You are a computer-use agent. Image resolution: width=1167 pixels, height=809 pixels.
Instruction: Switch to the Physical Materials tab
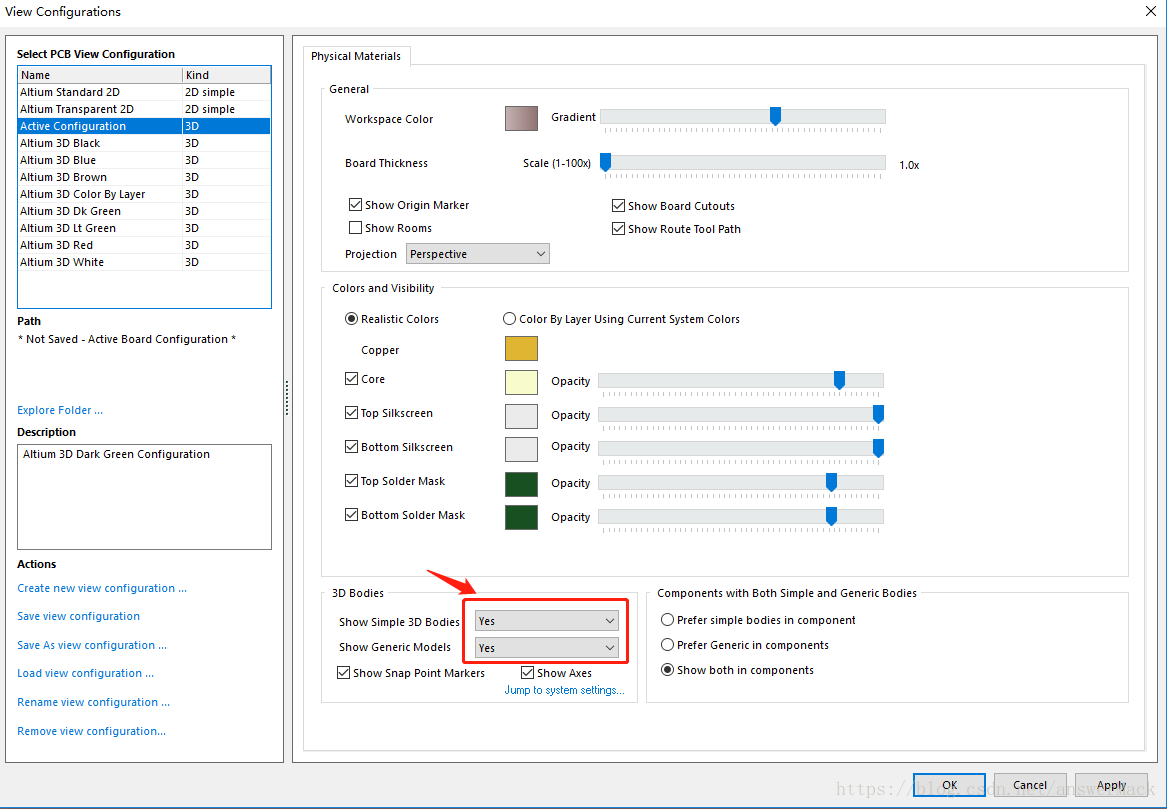[x=356, y=57]
